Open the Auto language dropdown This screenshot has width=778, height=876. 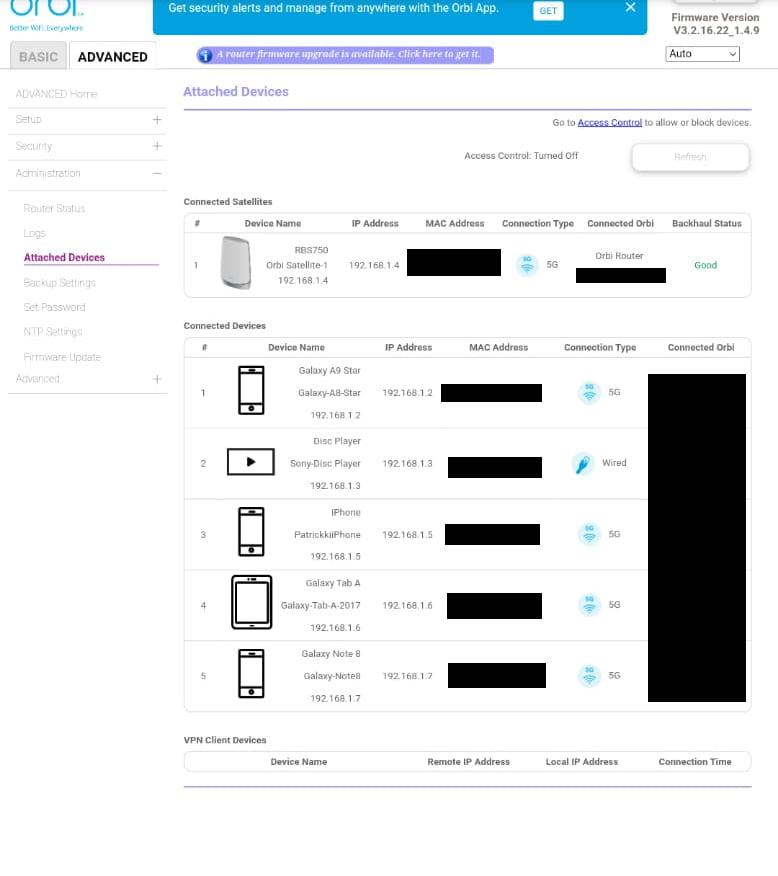[702, 54]
